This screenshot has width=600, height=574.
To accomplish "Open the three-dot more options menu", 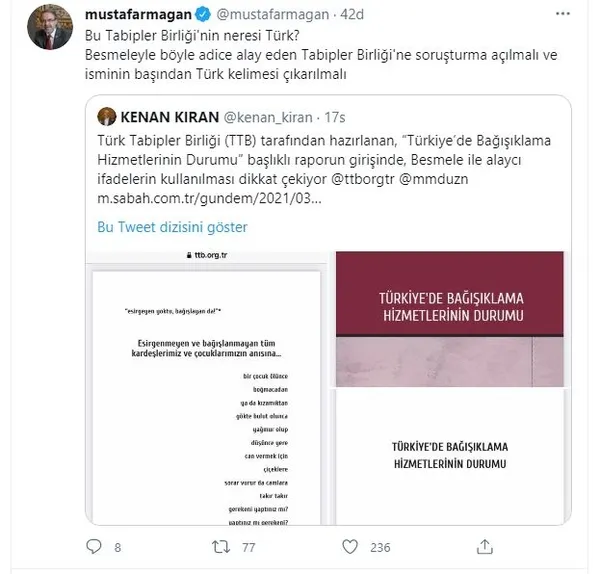I will click(562, 14).
